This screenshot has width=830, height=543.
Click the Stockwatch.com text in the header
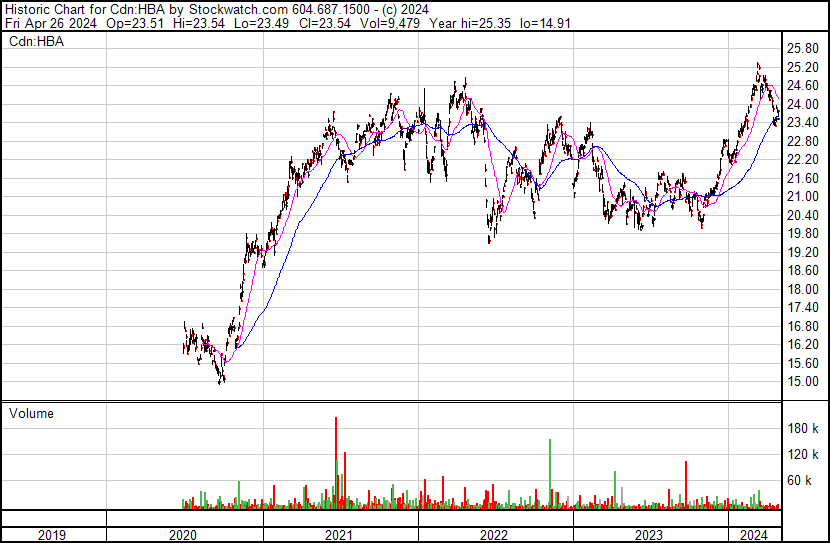[x=244, y=8]
